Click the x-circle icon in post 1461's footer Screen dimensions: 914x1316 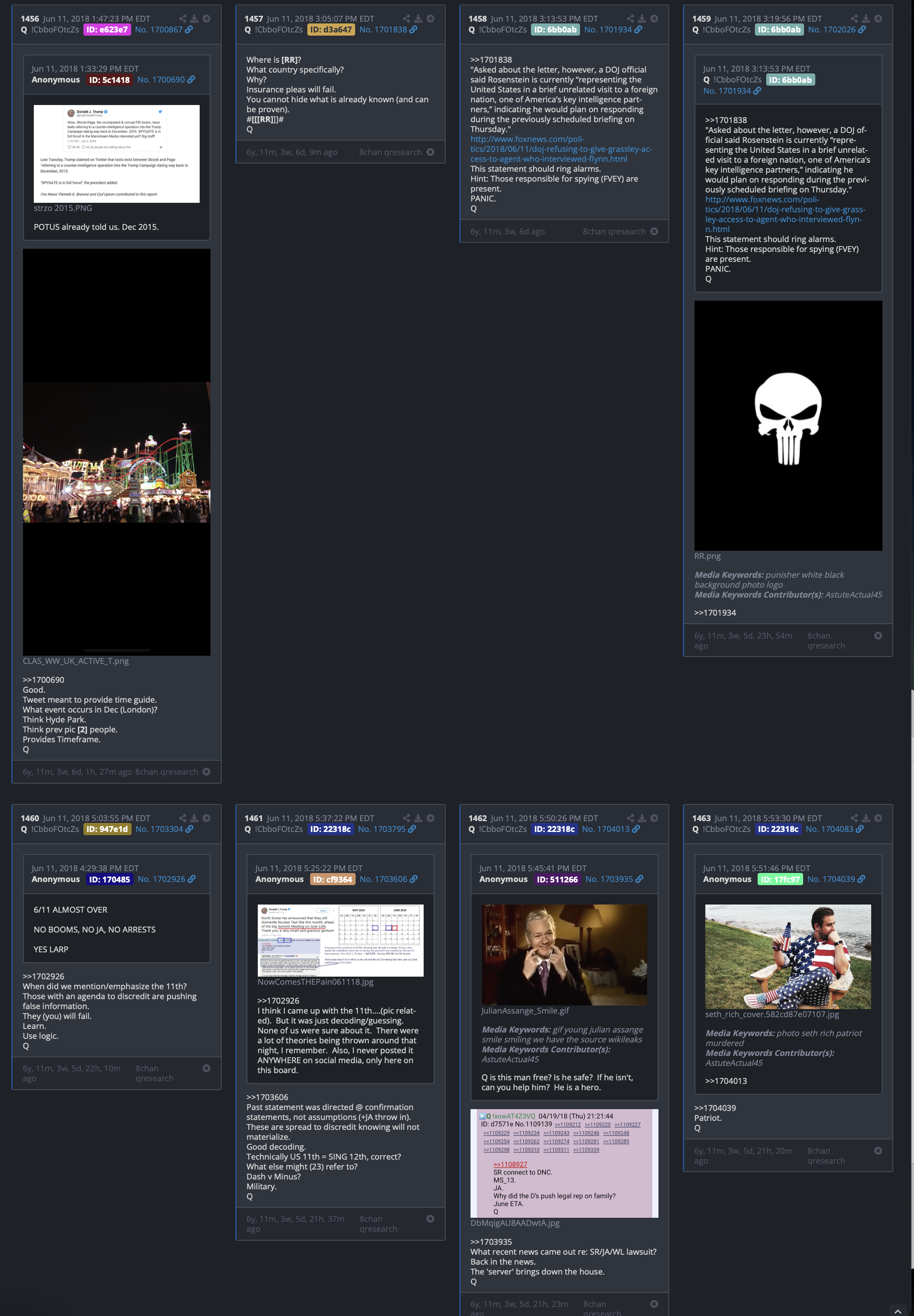(x=430, y=1219)
